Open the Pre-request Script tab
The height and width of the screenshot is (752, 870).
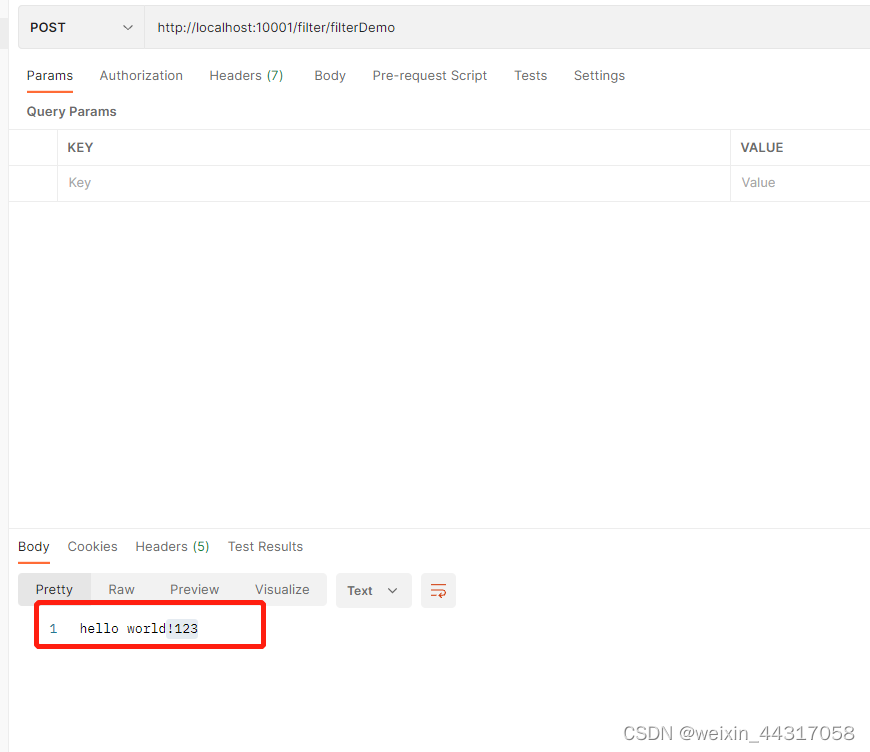click(429, 75)
